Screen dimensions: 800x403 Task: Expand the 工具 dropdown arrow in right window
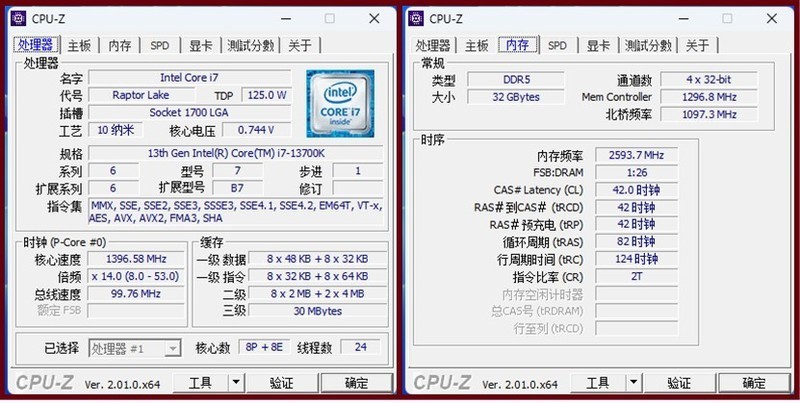coord(634,382)
